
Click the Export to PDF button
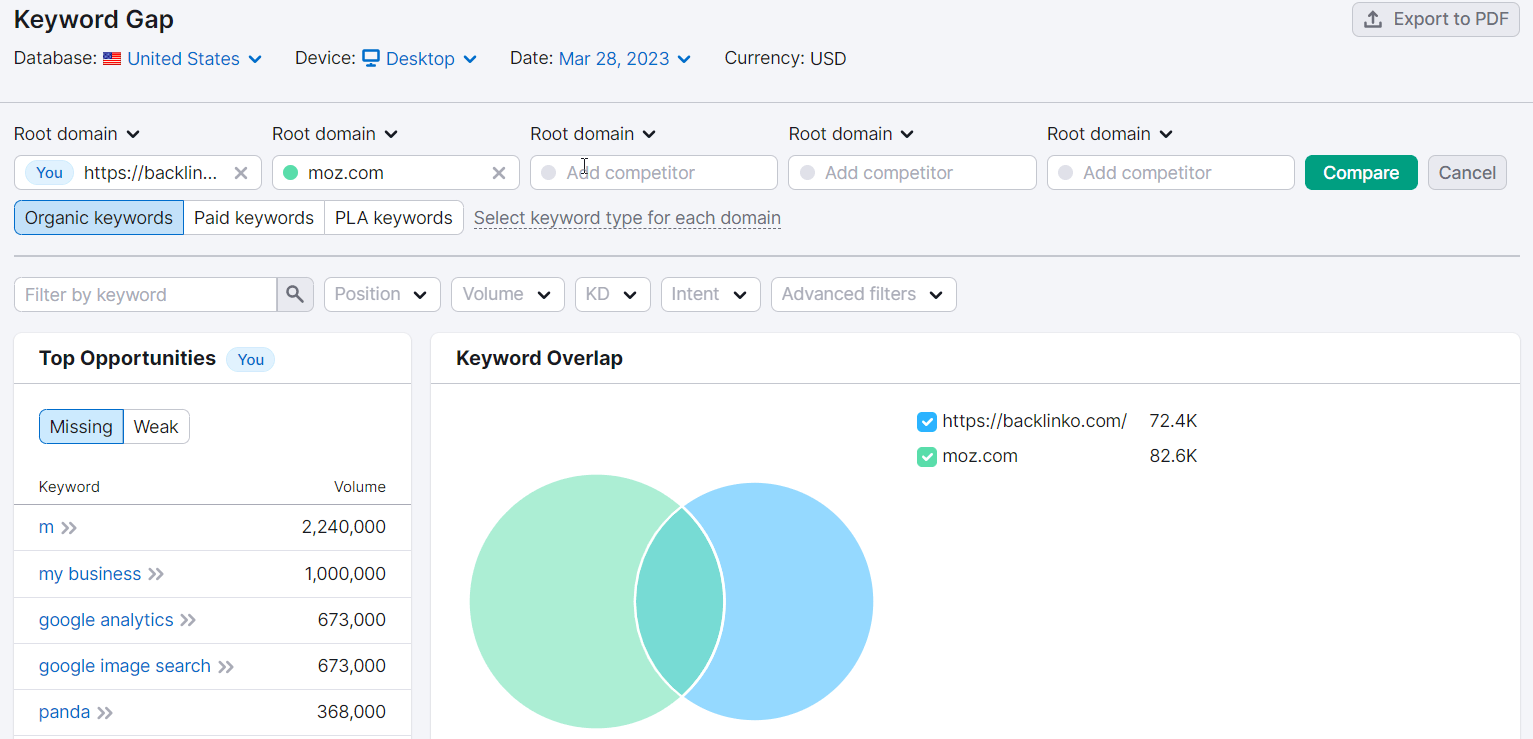click(1435, 19)
